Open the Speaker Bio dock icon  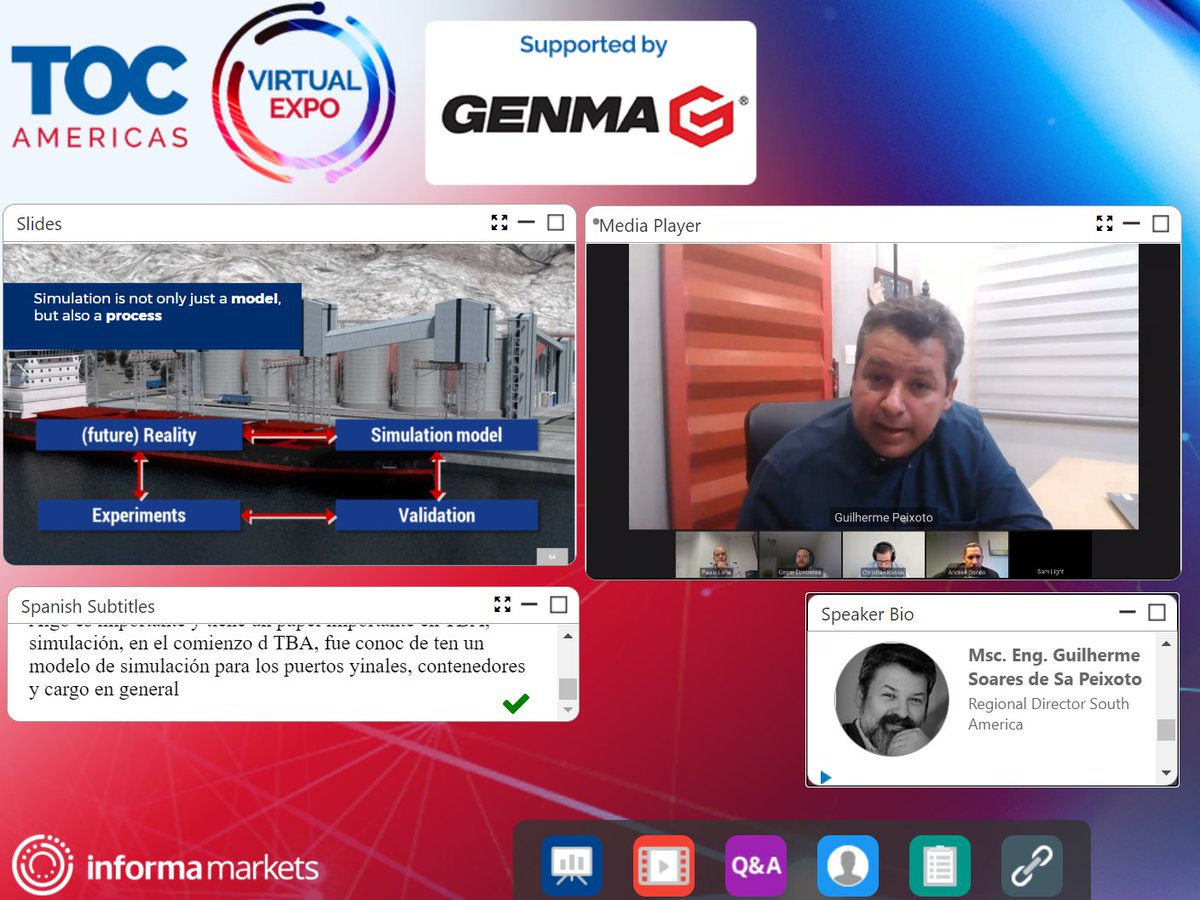coord(848,865)
